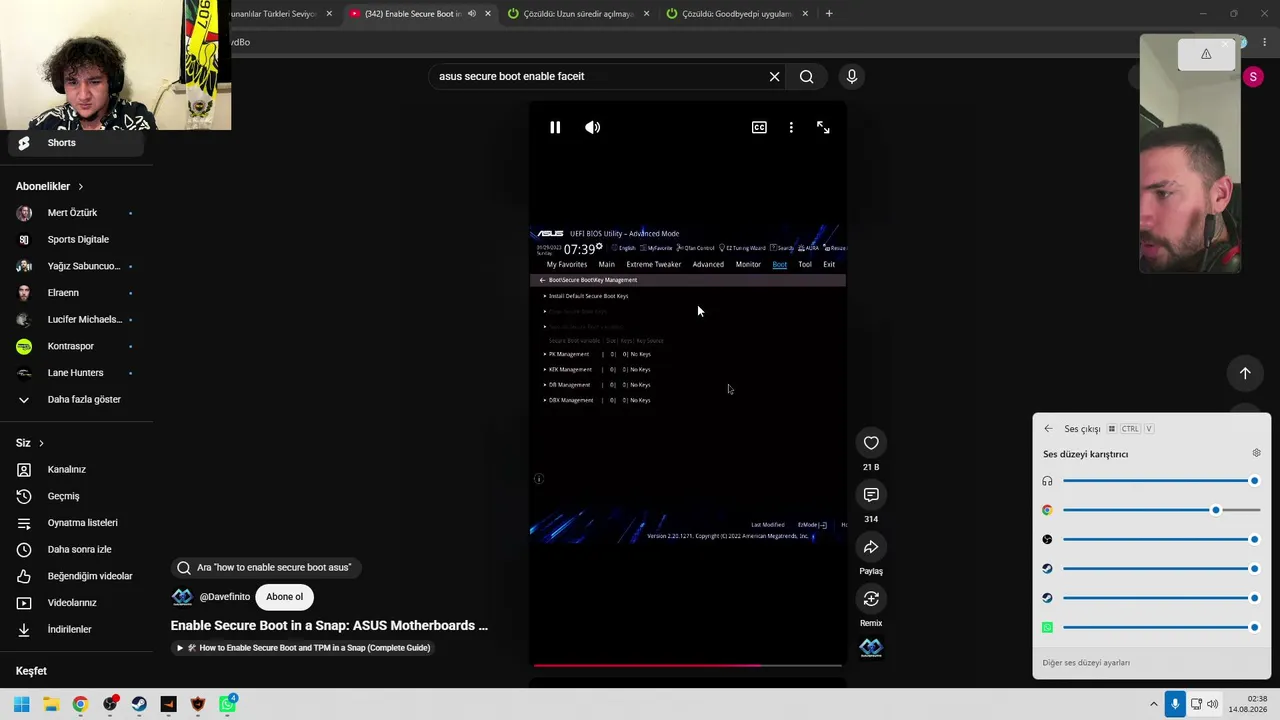
Task: Like the Short with heart icon
Action: tap(871, 443)
